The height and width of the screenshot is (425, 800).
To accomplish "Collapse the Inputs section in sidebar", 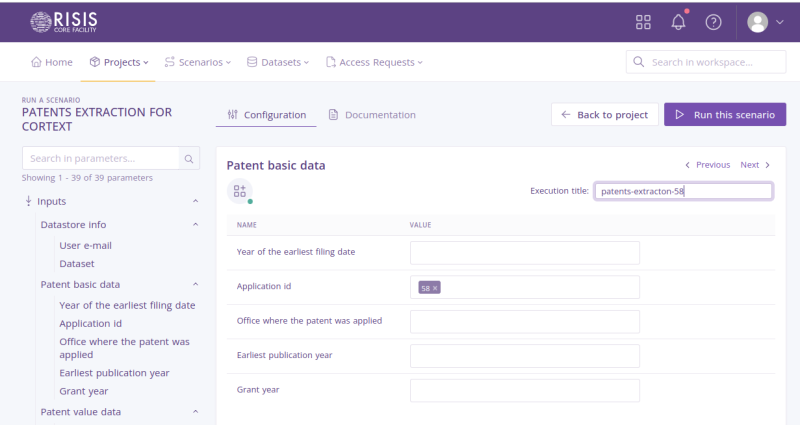I will (195, 201).
